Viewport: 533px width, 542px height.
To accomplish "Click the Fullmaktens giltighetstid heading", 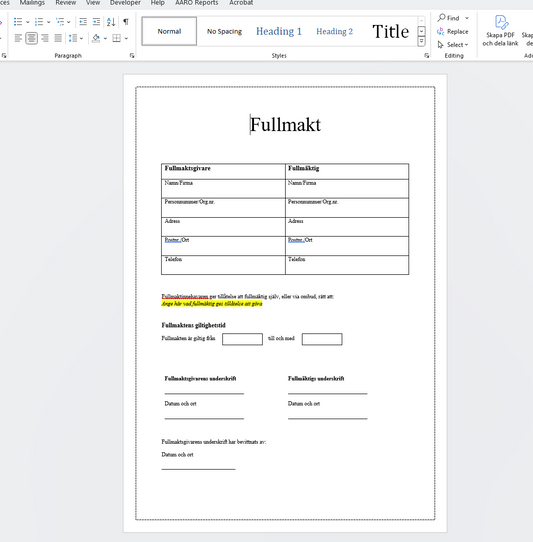I will (194, 325).
